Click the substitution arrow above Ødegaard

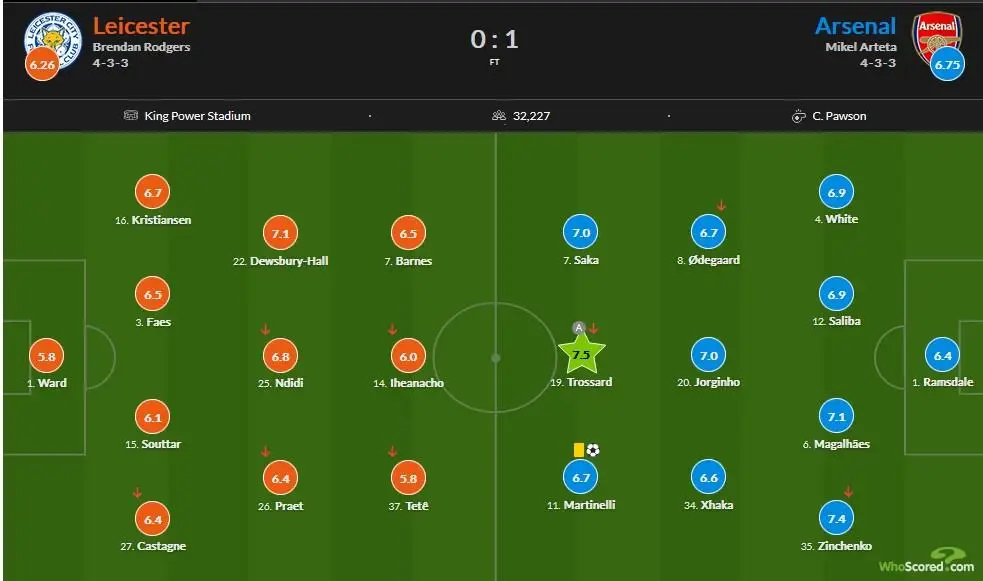coord(721,205)
